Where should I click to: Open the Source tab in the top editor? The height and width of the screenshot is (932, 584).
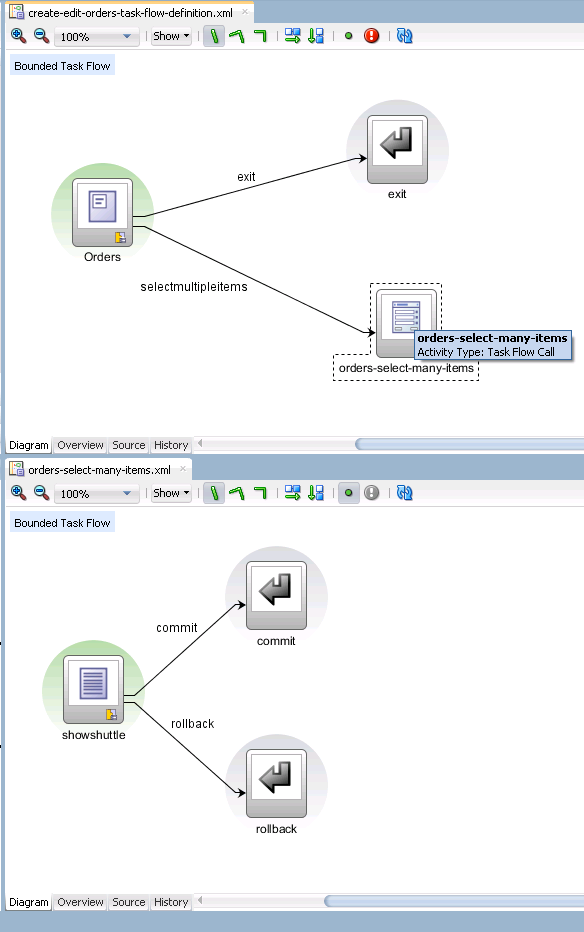coord(129,445)
